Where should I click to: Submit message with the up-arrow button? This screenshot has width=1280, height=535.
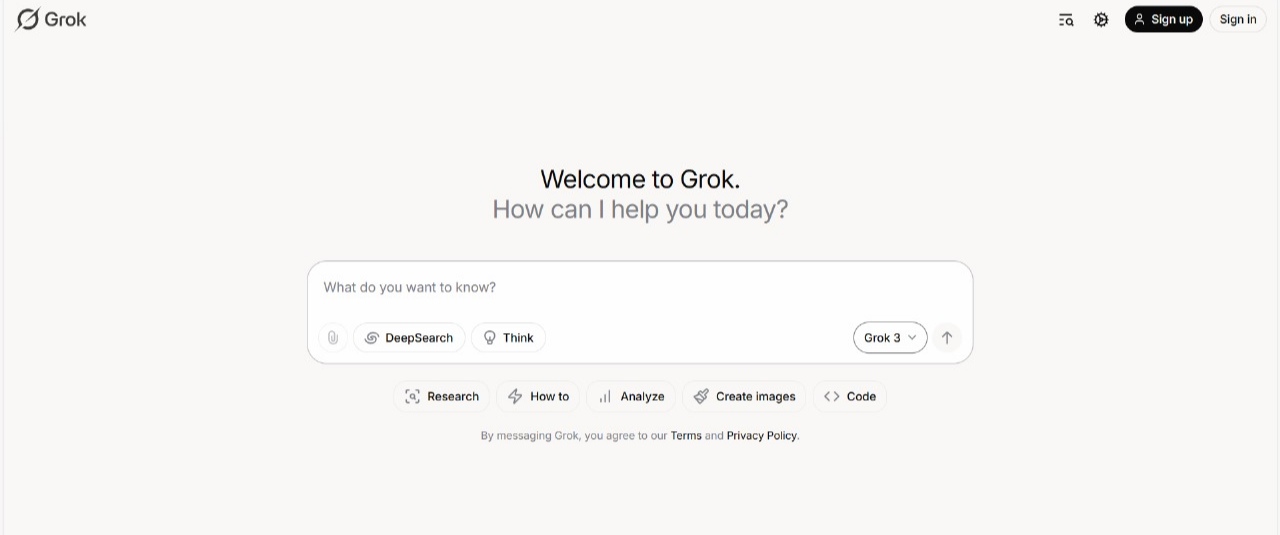coord(947,338)
